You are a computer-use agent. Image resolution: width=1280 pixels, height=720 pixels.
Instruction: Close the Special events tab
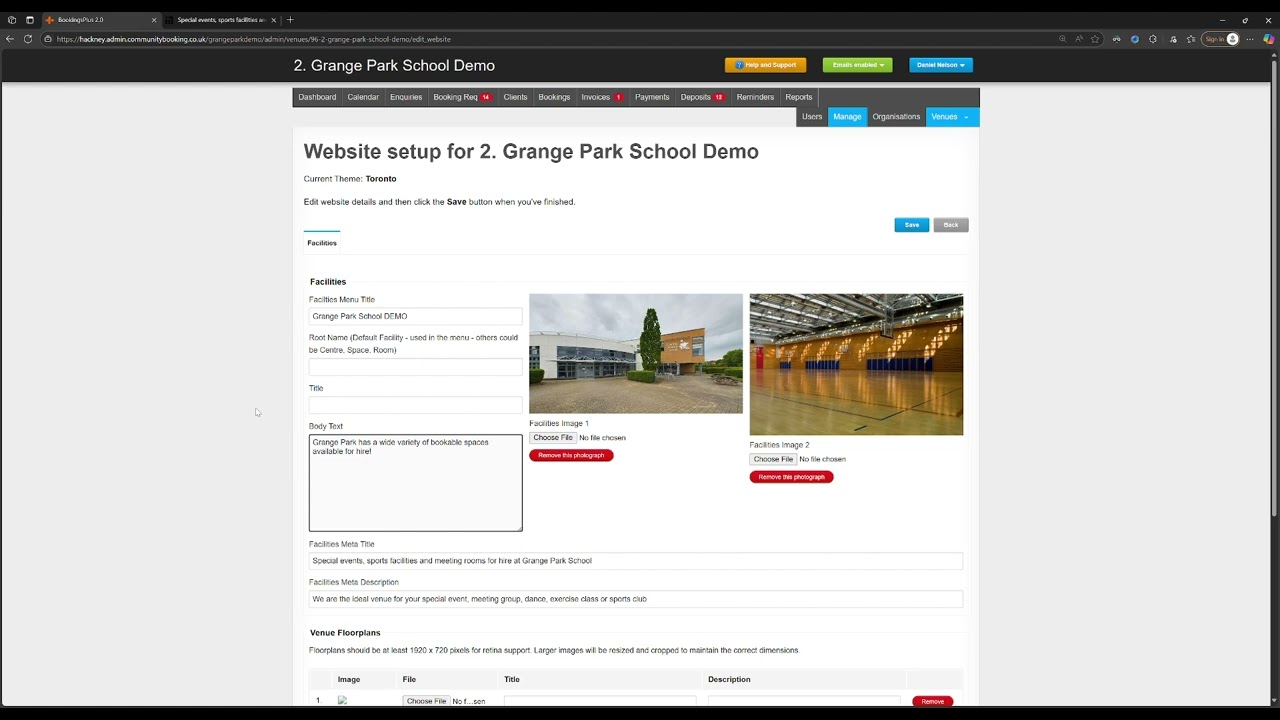(x=274, y=20)
